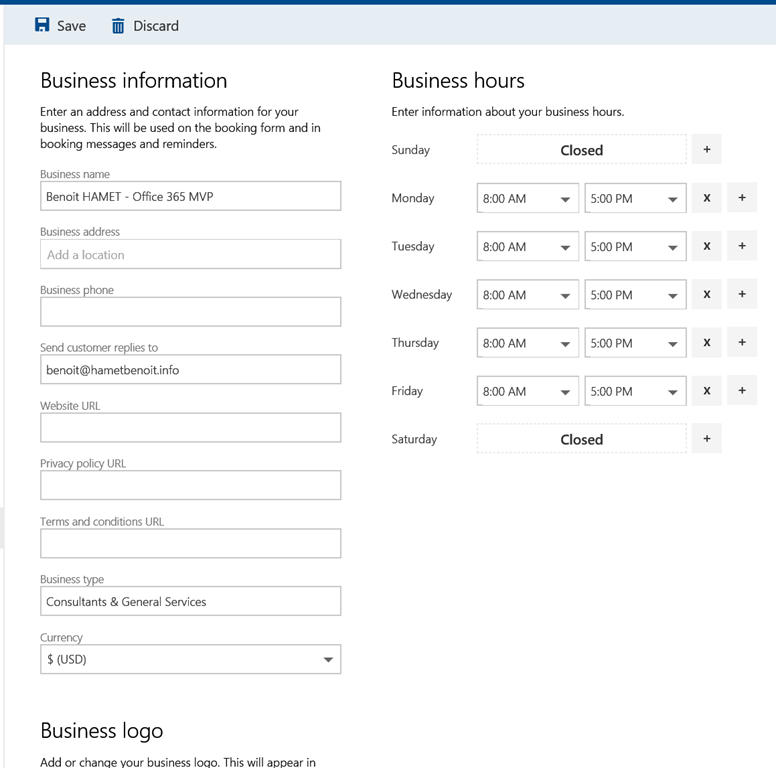This screenshot has height=768, width=776.
Task: Expand Thursday start time dropdown
Action: (x=527, y=343)
